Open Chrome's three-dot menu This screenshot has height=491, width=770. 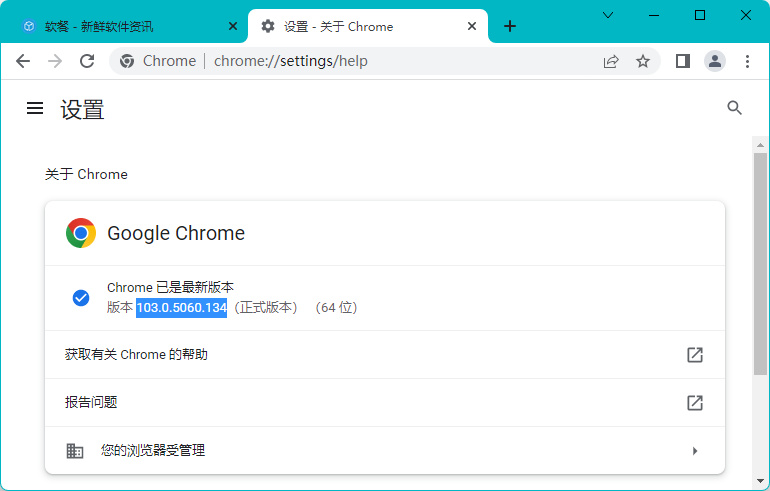tap(747, 61)
